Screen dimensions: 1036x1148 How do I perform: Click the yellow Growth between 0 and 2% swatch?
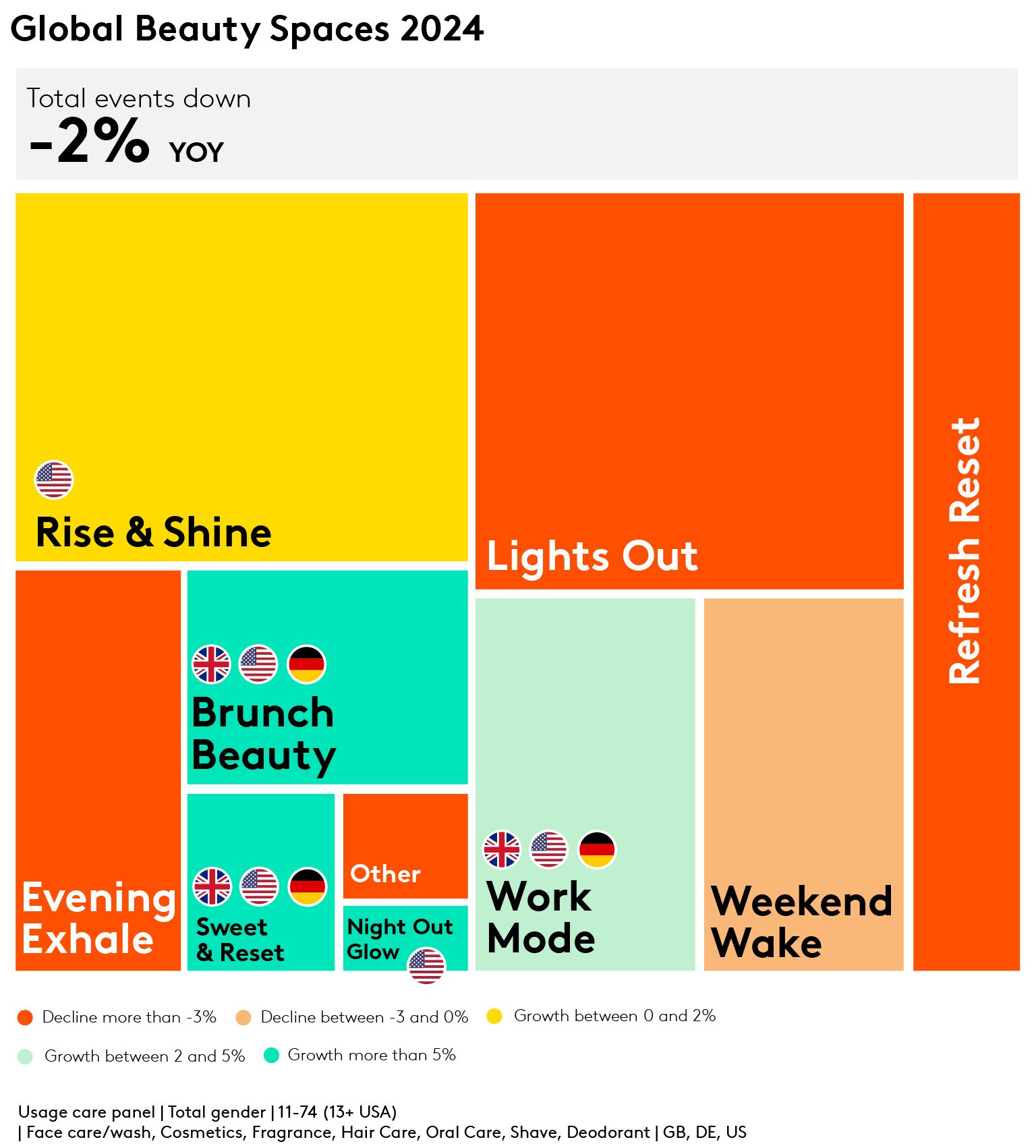[494, 1016]
